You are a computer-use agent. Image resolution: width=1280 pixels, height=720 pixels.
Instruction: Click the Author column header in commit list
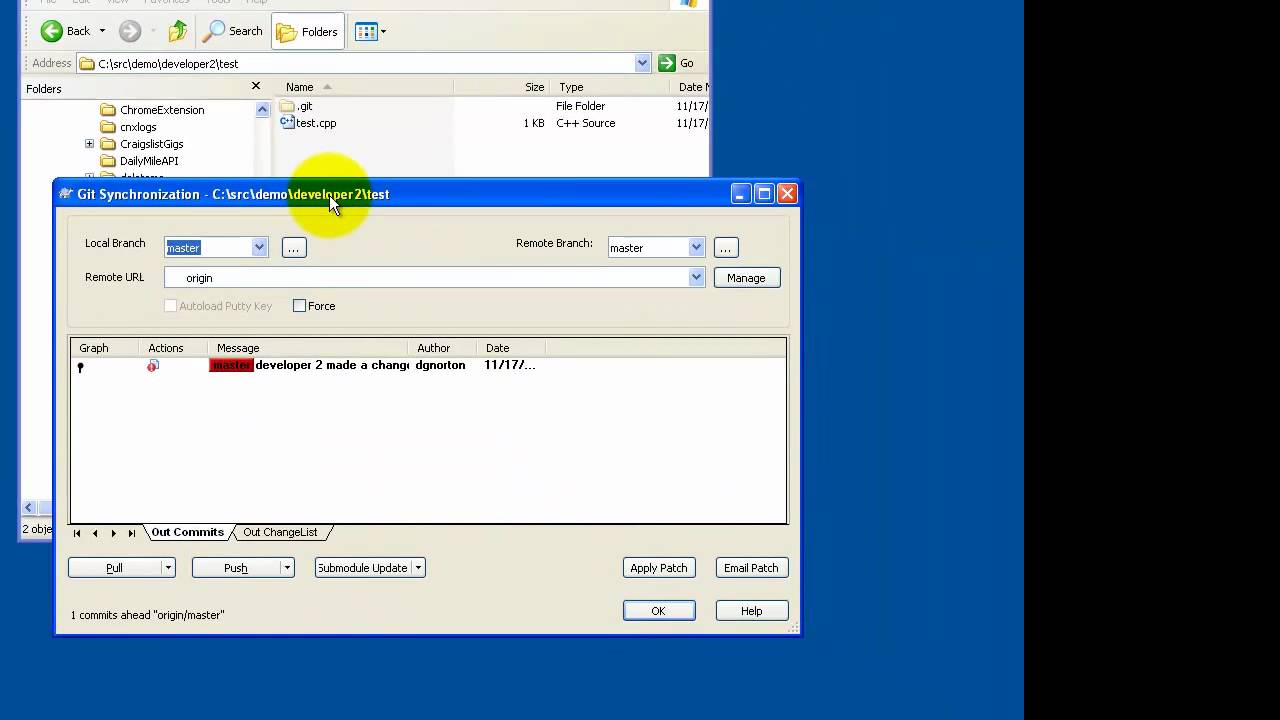pos(443,348)
